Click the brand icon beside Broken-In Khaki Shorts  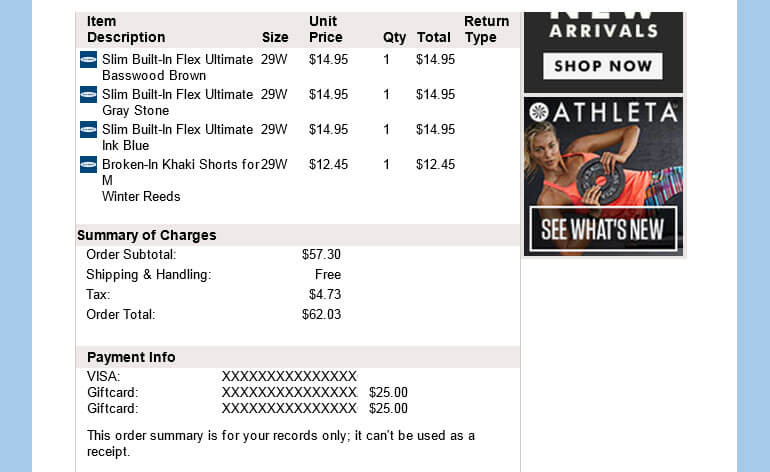click(88, 165)
